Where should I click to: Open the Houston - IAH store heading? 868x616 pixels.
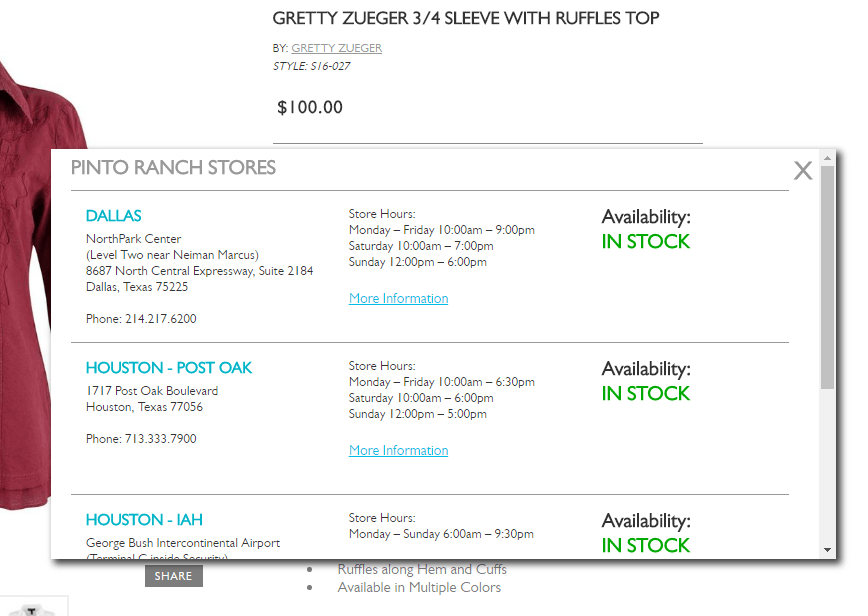click(x=144, y=520)
